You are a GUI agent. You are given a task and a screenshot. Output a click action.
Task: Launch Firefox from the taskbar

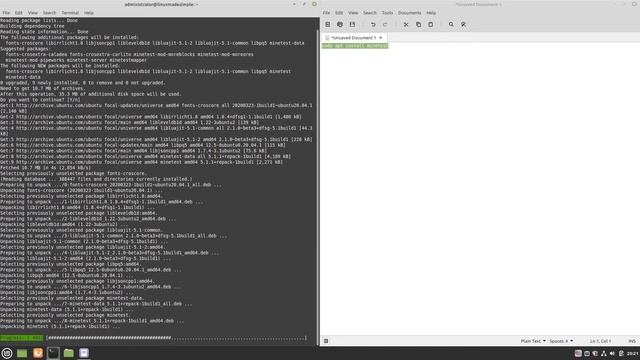click(38, 353)
